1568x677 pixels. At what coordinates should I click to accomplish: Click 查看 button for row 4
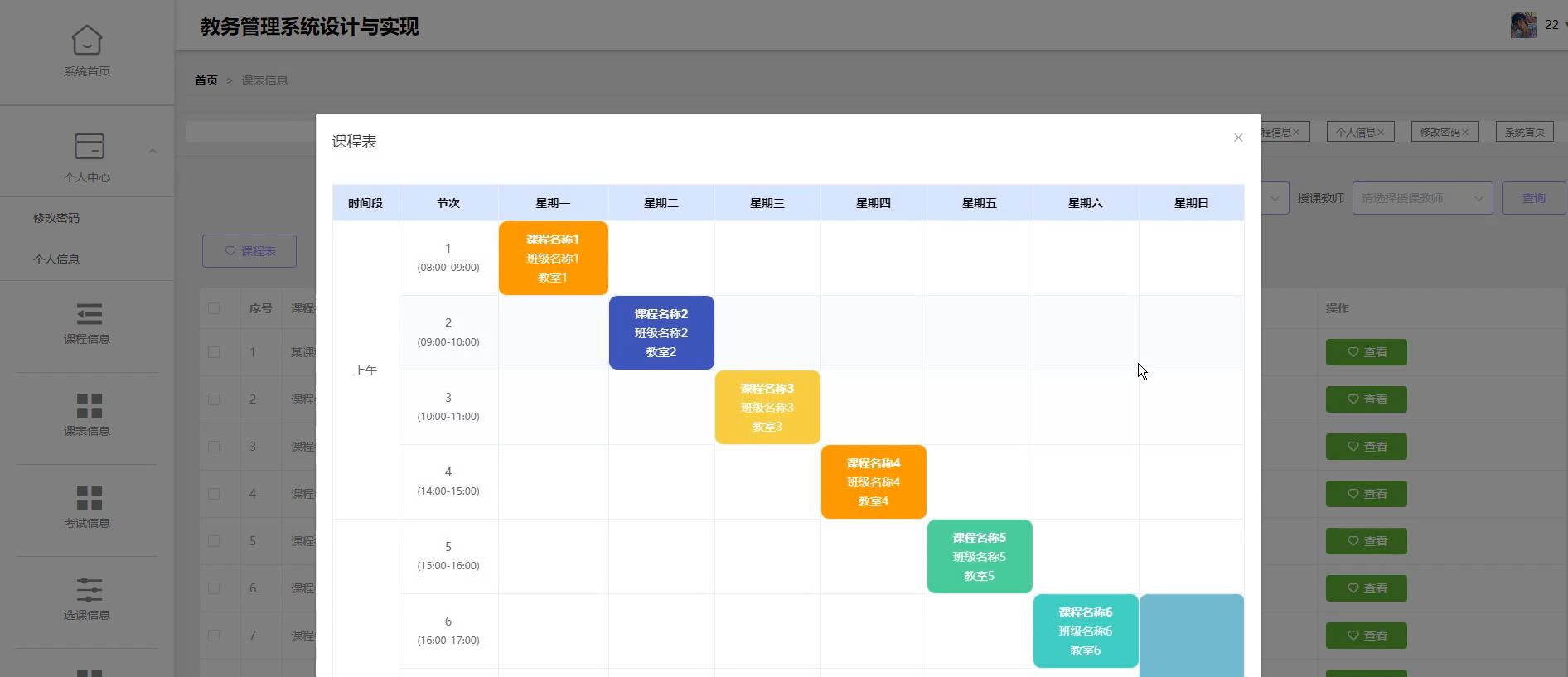click(1366, 494)
